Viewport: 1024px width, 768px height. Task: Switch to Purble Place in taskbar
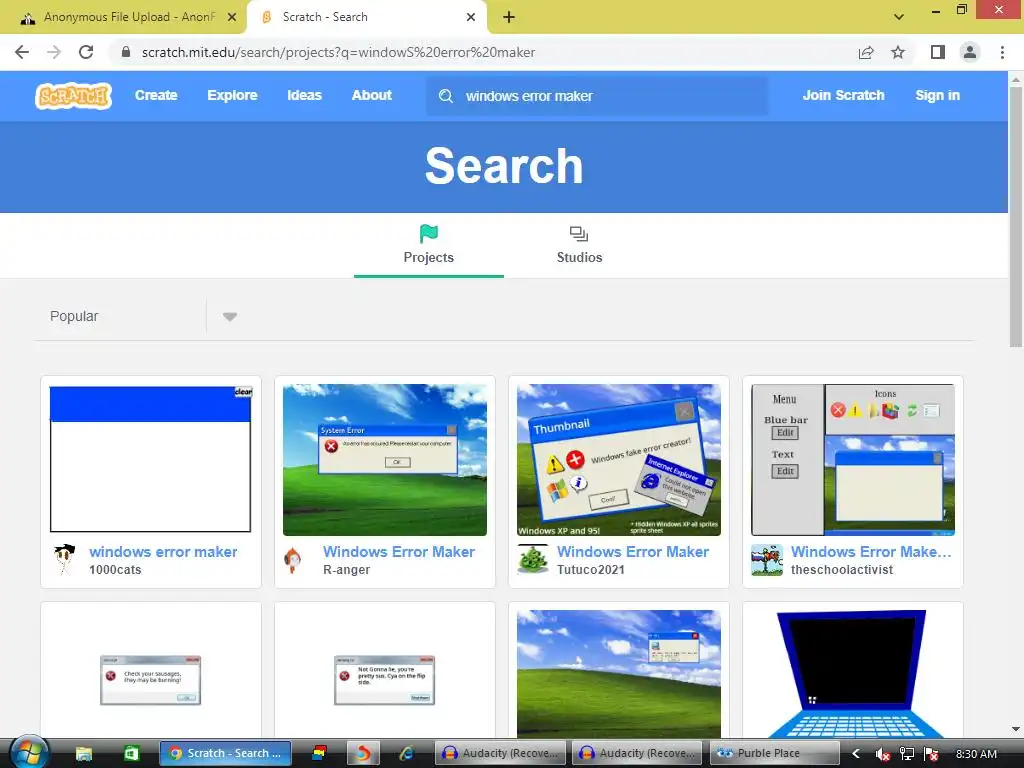775,754
